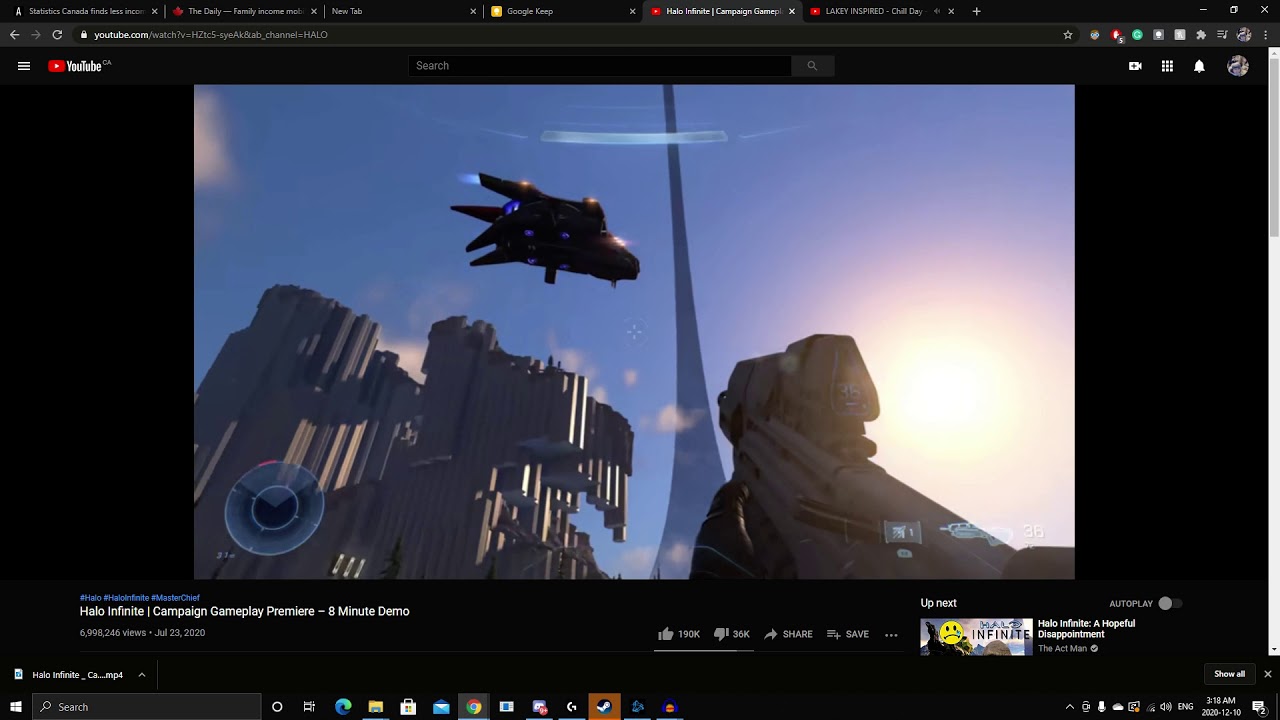This screenshot has height=720, width=1280.
Task: Close the Google Keep tab
Action: 633,11
